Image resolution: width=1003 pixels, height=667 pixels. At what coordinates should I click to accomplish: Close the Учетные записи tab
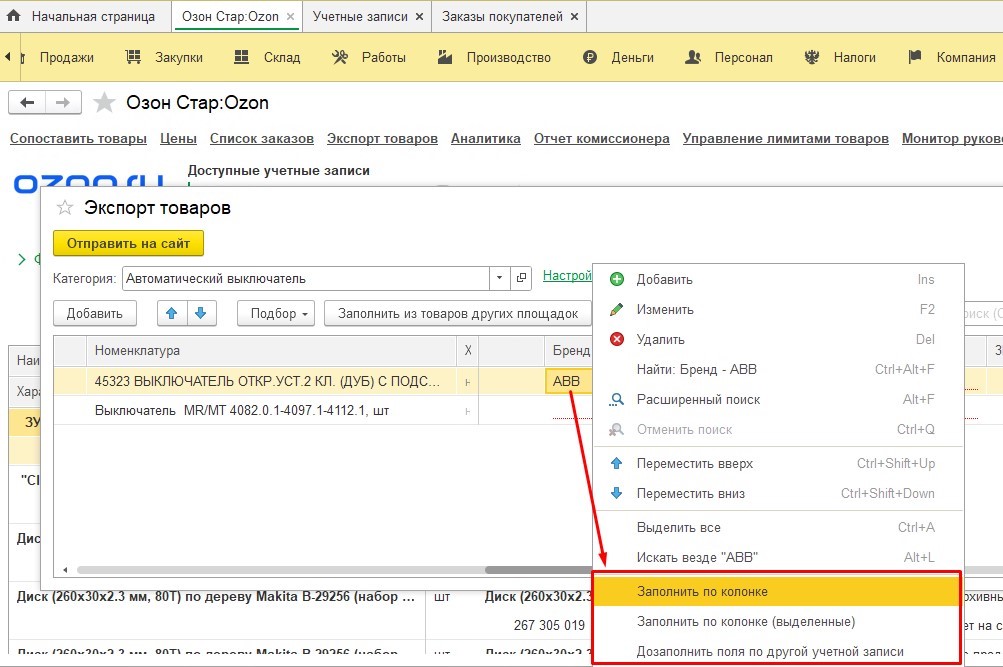point(420,17)
